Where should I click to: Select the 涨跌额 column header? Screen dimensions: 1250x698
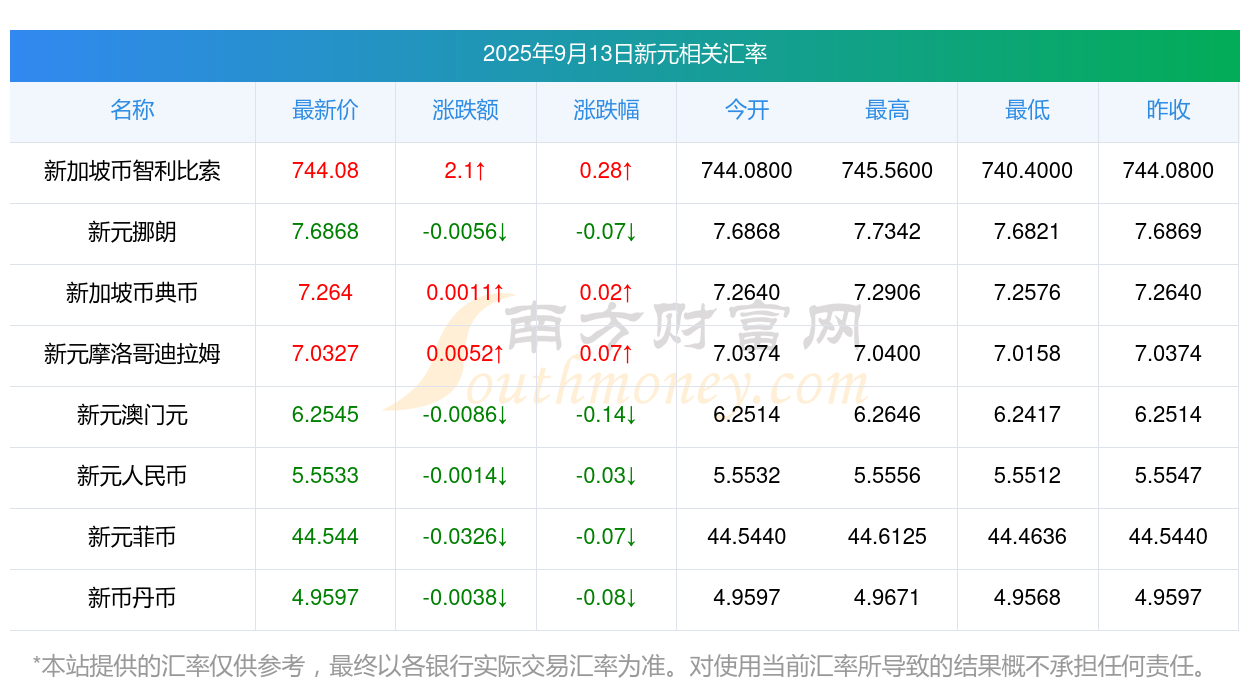click(x=466, y=110)
